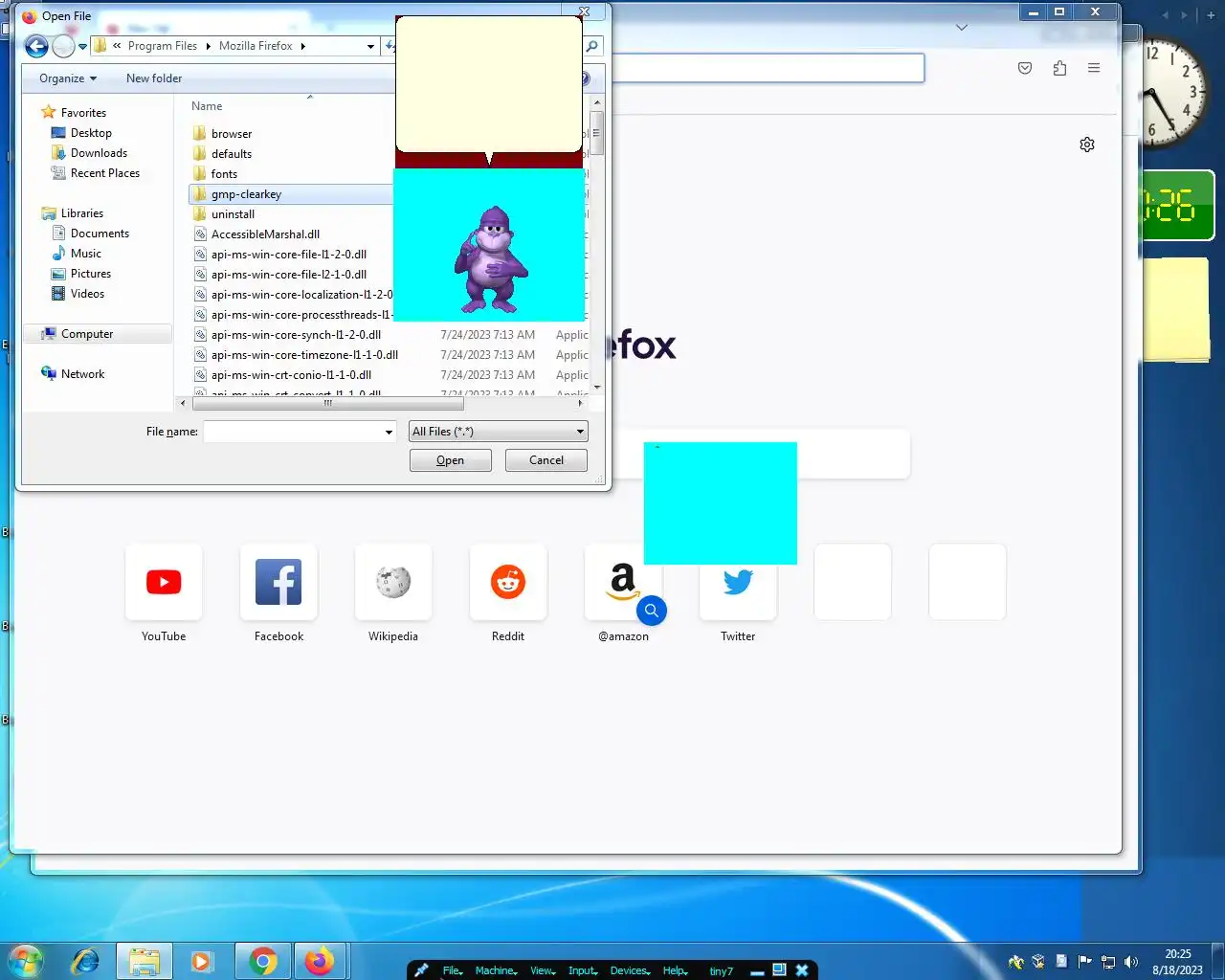Open Videos library
The image size is (1225, 980).
(87, 293)
